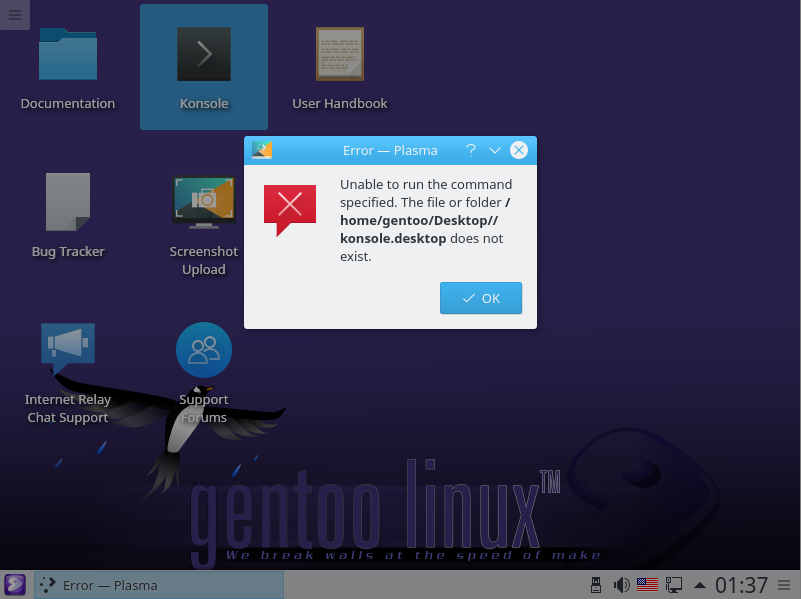801x599 pixels.
Task: Click the US keyboard layout flag
Action: (x=647, y=585)
